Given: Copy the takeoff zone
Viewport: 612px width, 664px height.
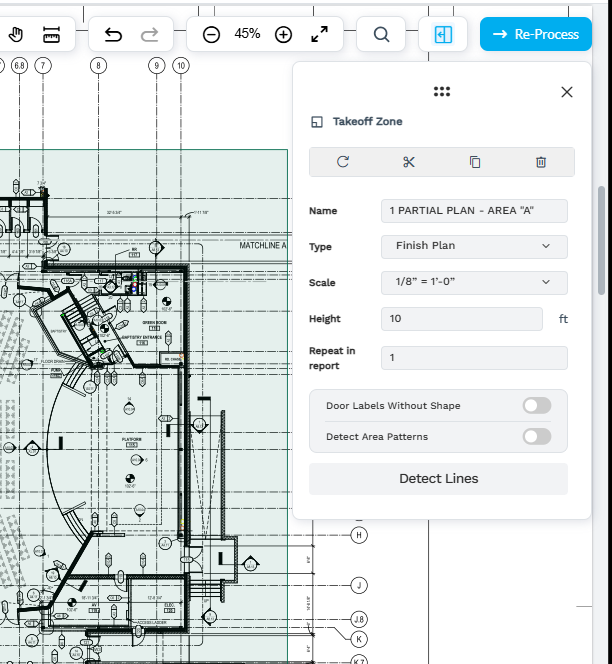Looking at the screenshot, I should pyautogui.click(x=475, y=162).
